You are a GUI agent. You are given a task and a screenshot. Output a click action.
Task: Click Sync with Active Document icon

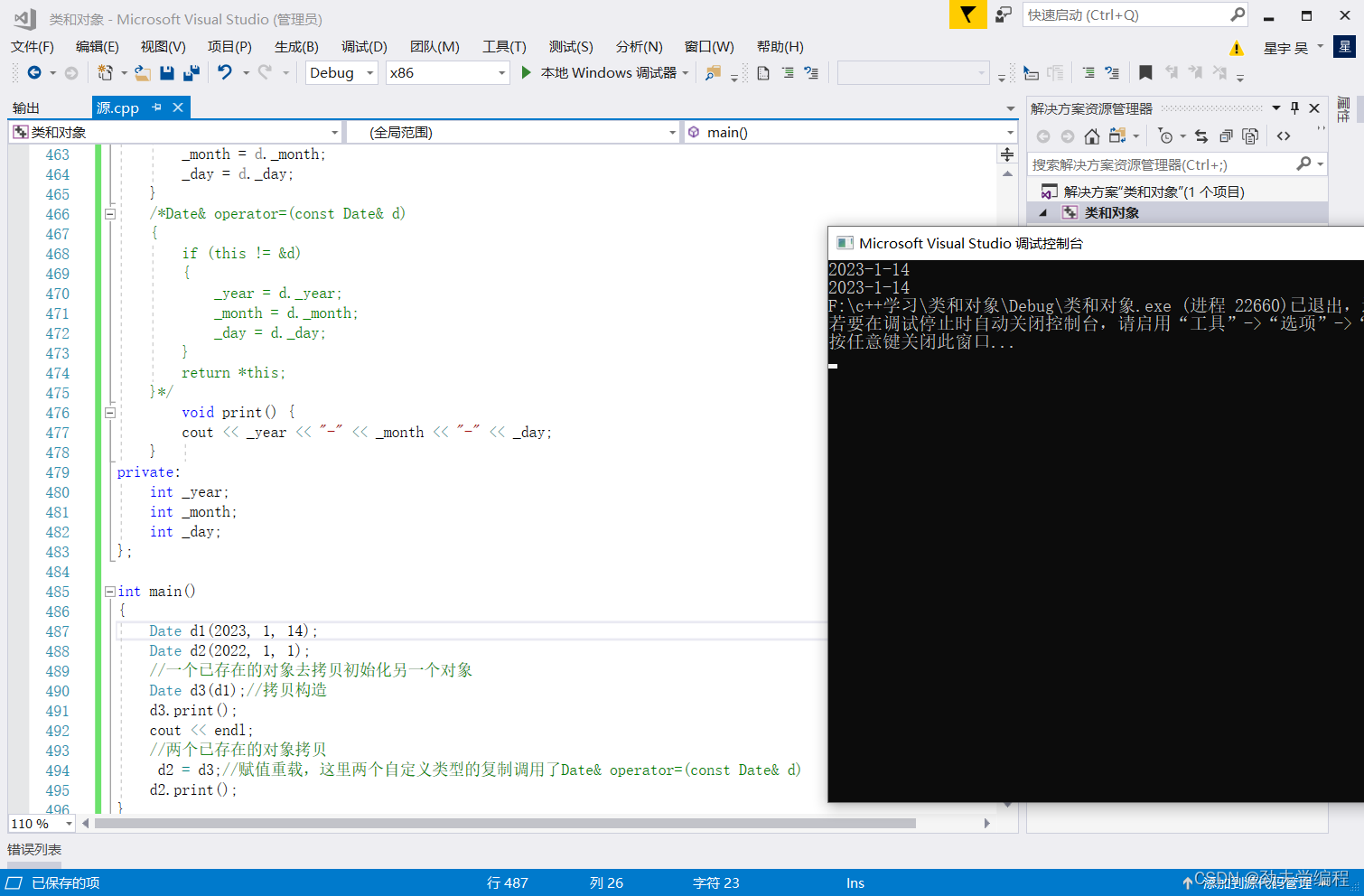tap(1201, 136)
